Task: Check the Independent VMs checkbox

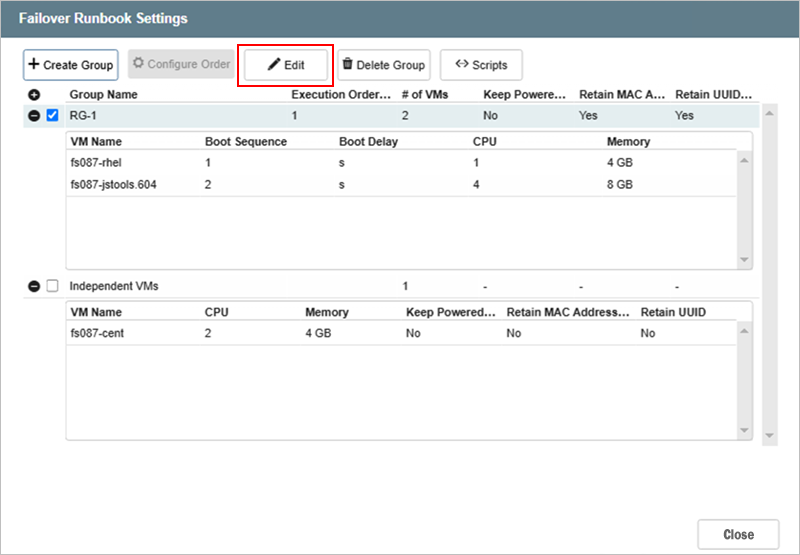Action: 53,286
